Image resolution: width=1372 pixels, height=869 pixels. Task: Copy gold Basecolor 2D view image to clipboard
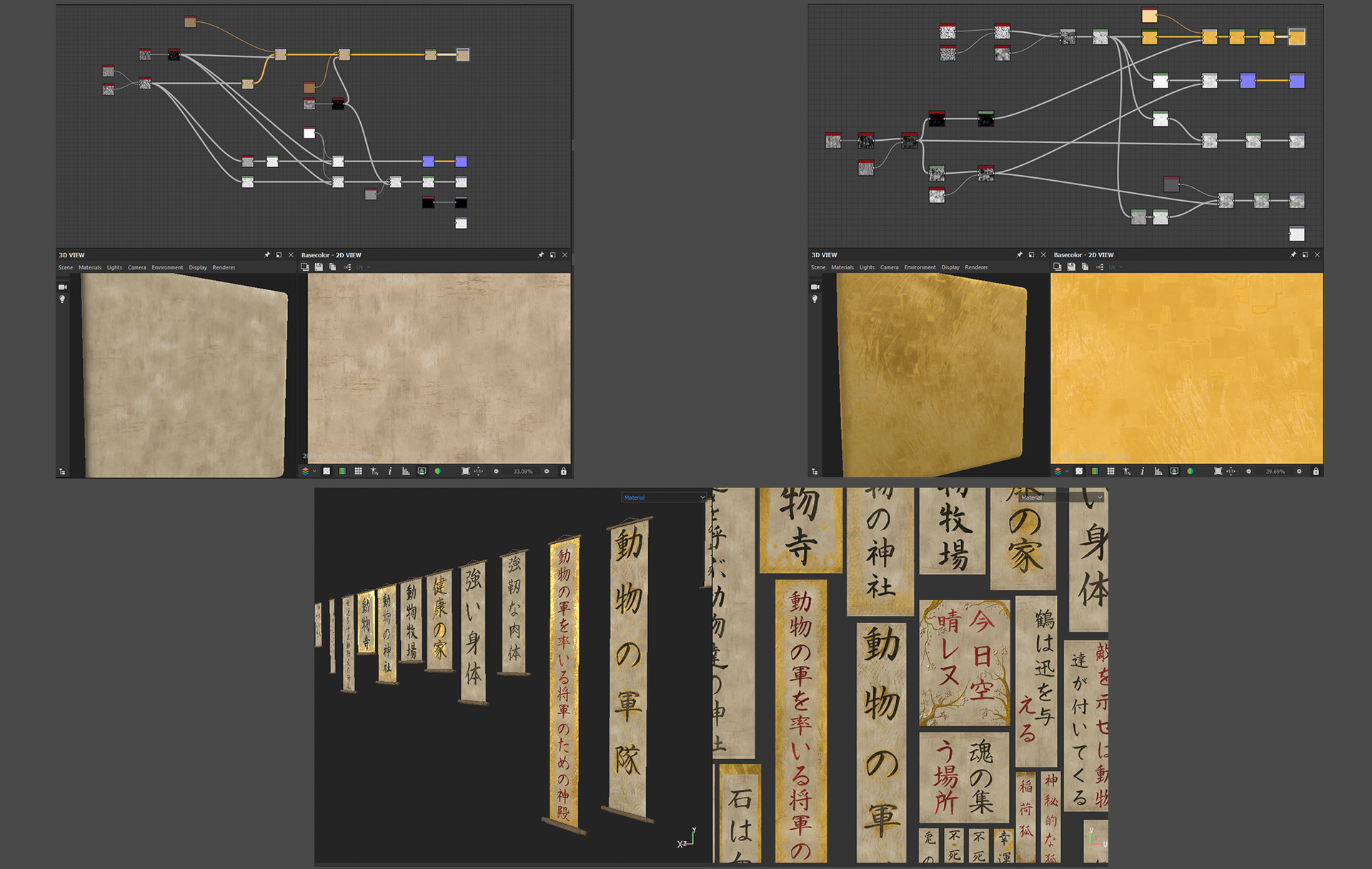(1085, 267)
